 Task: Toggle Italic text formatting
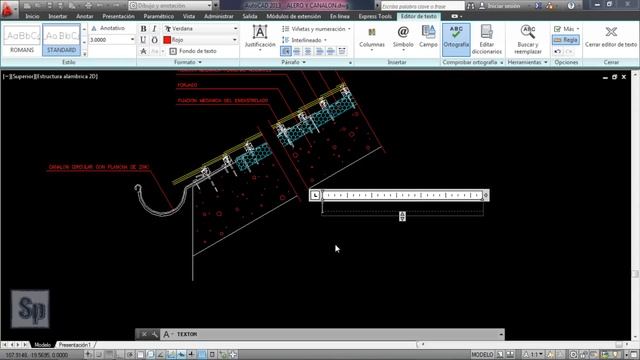click(x=155, y=29)
